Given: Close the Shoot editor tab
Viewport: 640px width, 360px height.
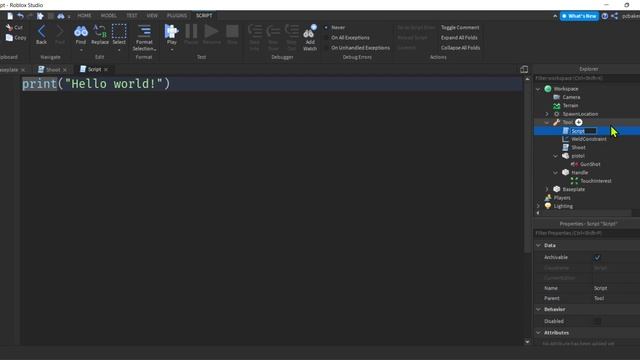Looking at the screenshot, I should [x=65, y=70].
